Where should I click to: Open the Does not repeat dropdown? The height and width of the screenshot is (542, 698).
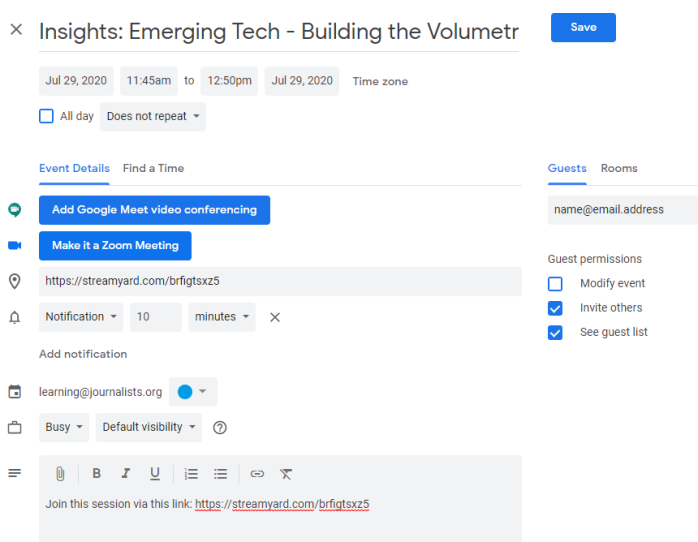coord(153,116)
